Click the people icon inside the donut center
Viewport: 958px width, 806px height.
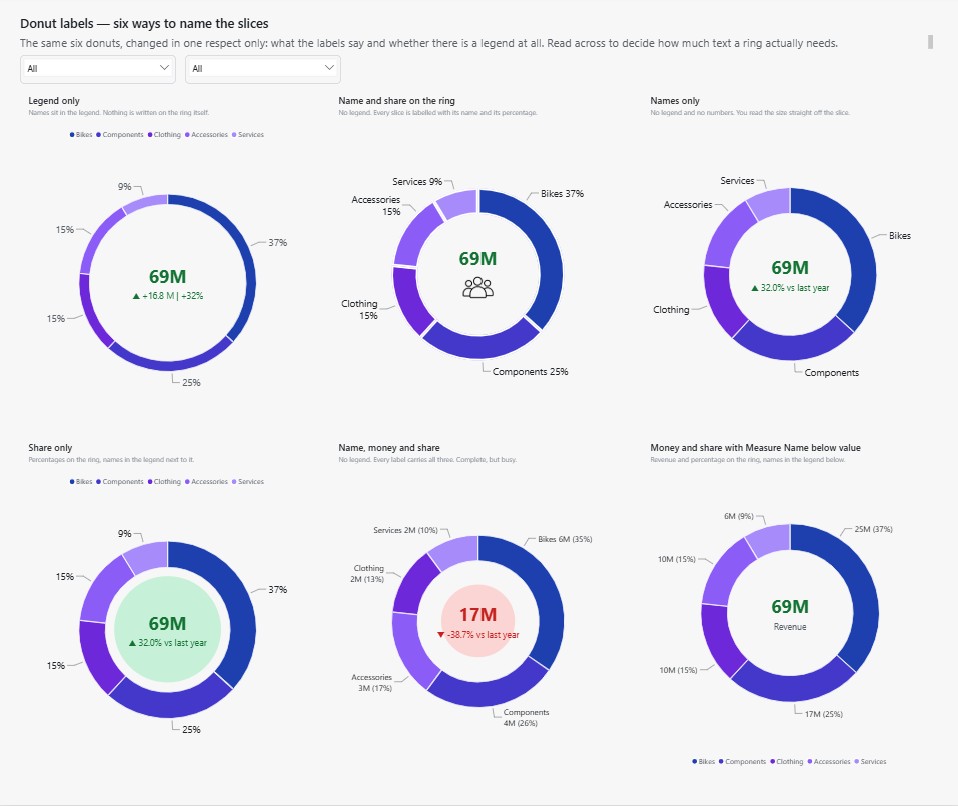(478, 287)
